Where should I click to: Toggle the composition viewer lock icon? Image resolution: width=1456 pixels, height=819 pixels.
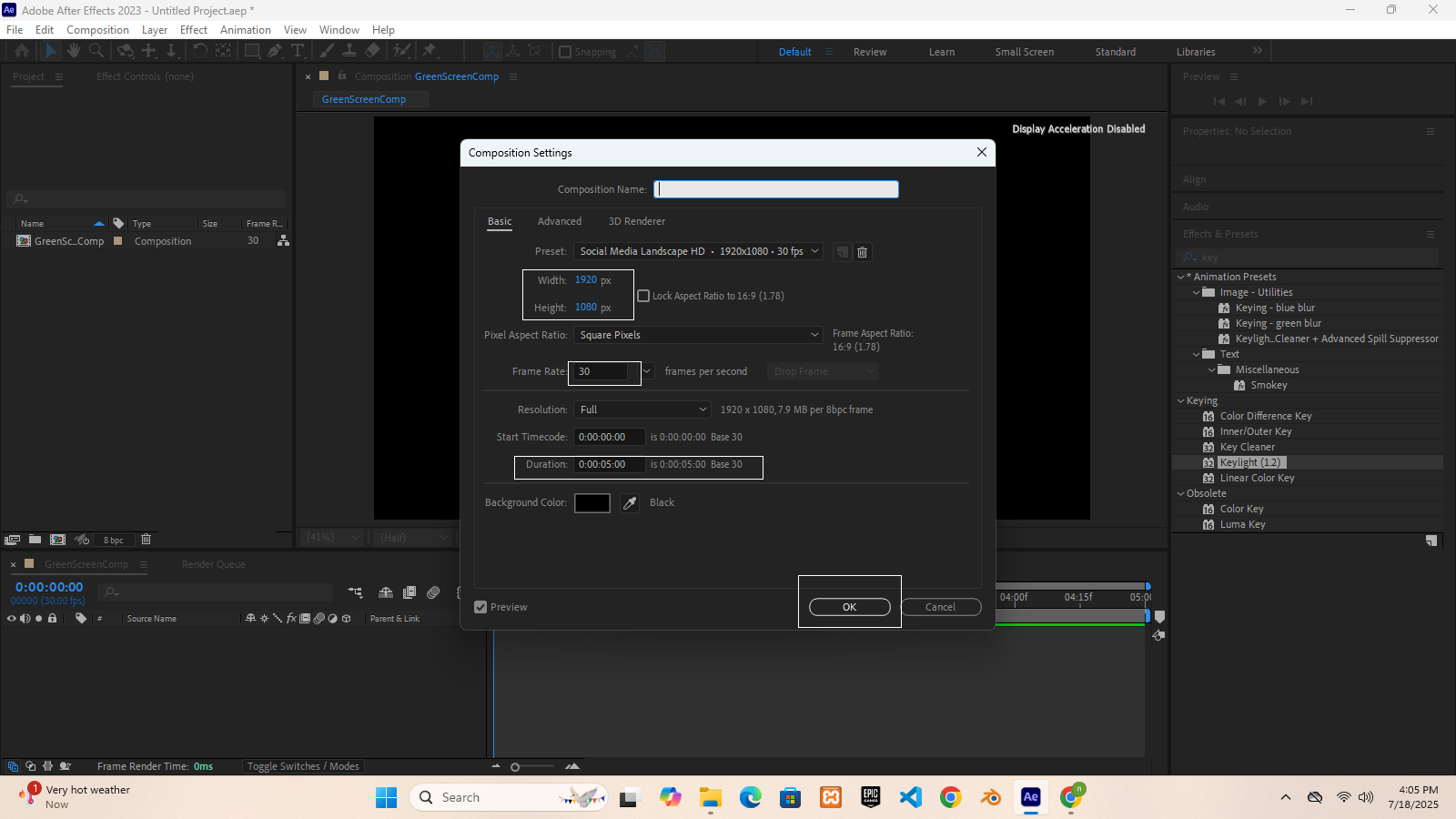342,76
